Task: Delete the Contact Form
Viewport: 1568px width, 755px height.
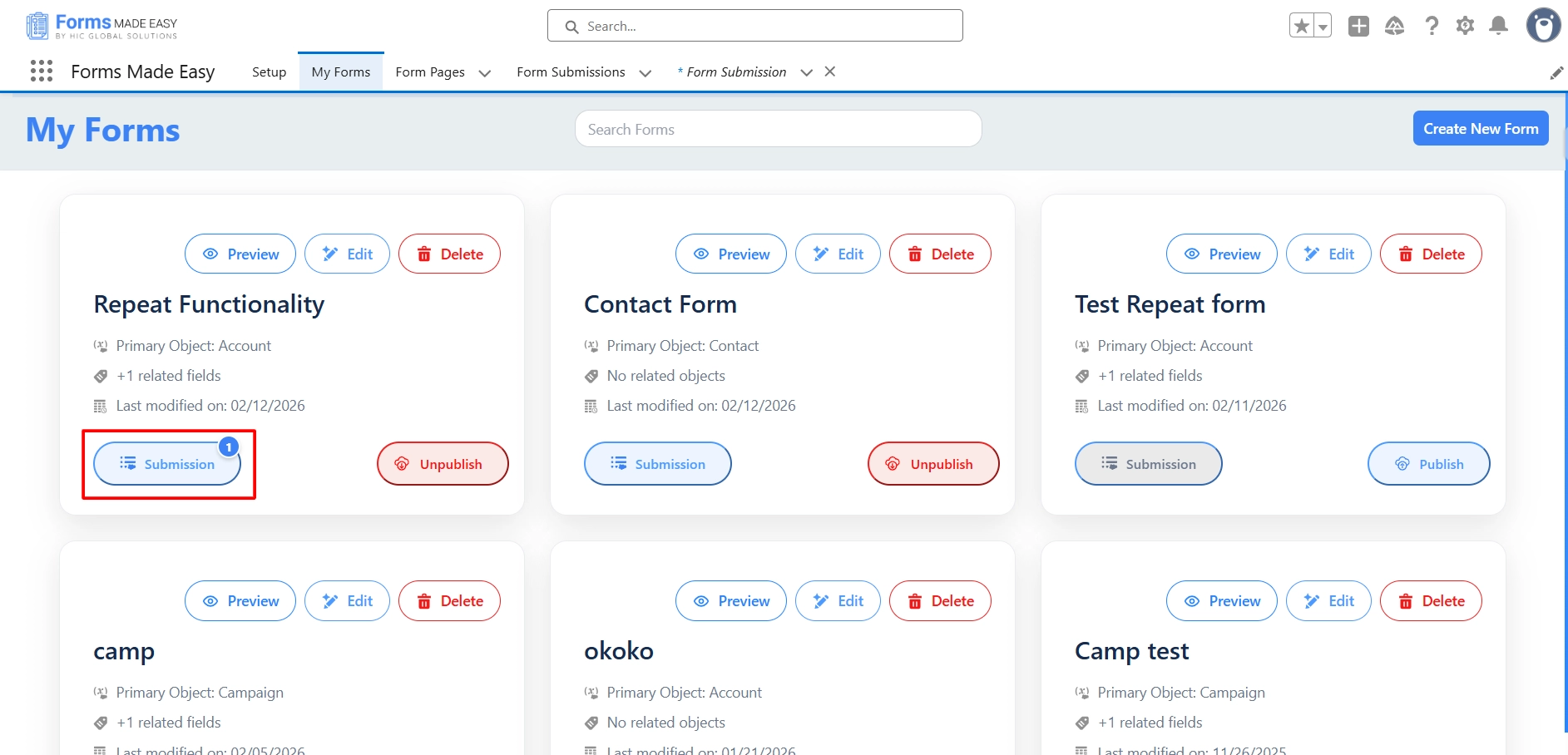Action: 940,254
